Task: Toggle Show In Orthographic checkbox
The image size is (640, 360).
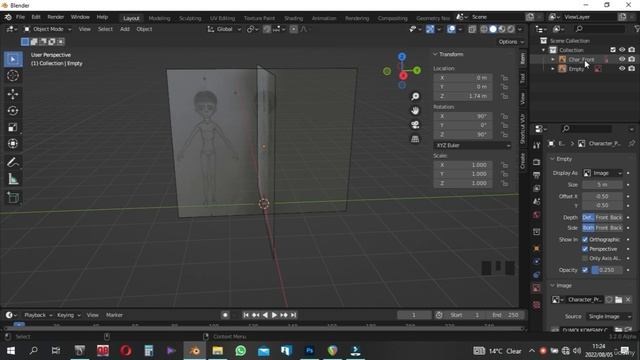Action: (x=585, y=240)
